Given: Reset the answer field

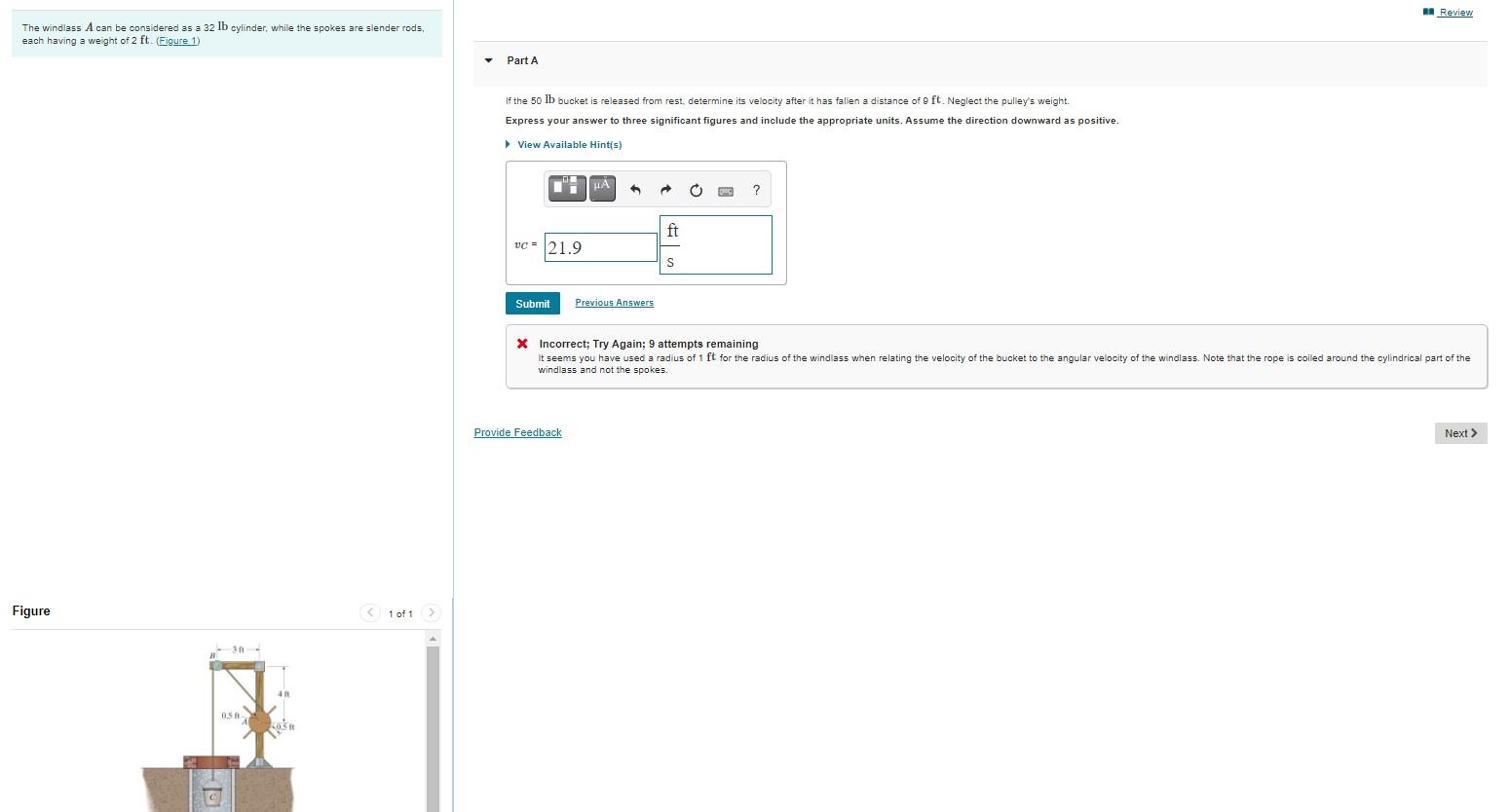Looking at the screenshot, I should click(x=696, y=190).
